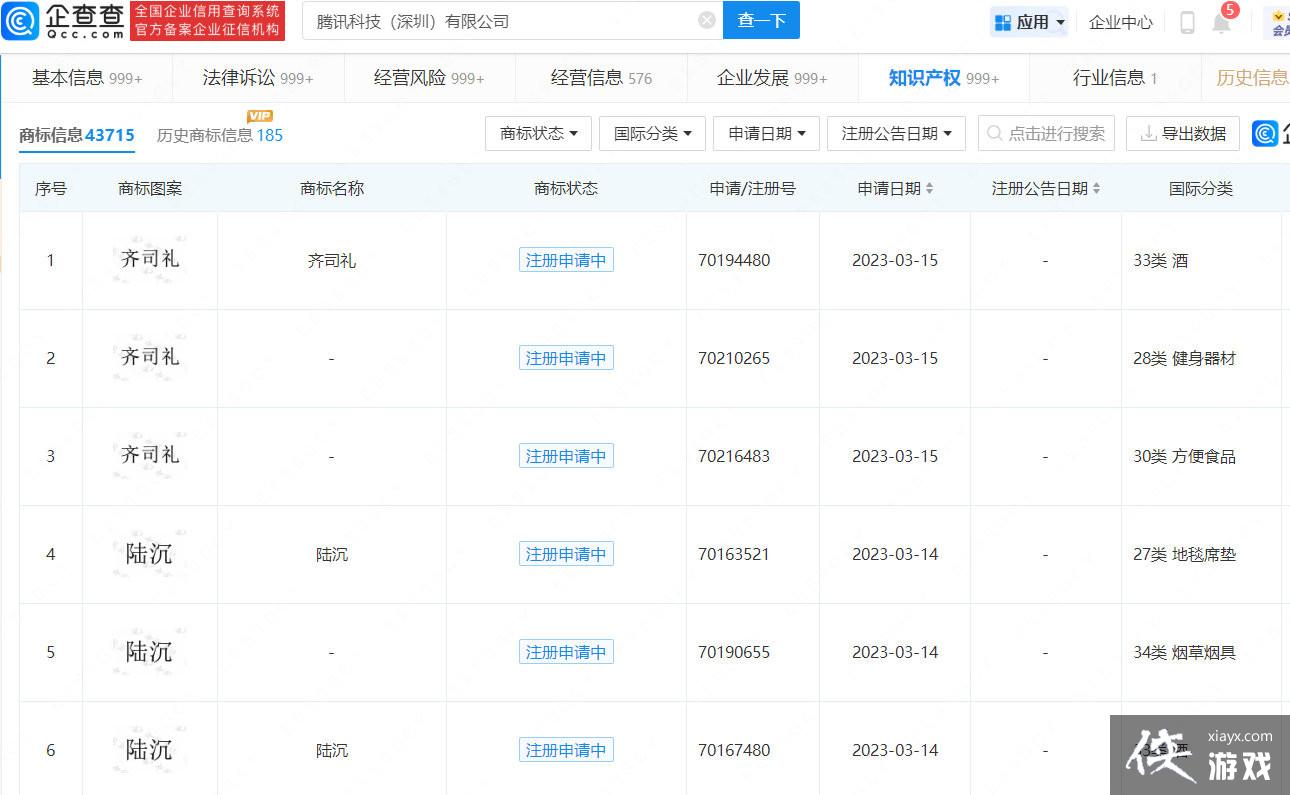The width and height of the screenshot is (1290, 795).
Task: Click the mobile phone icon
Action: [x=1187, y=22]
